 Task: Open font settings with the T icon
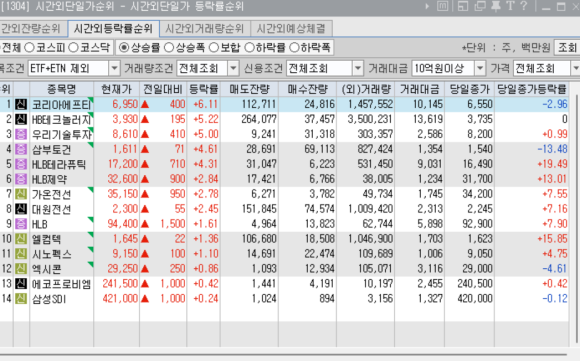pyautogui.click(x=510, y=6)
